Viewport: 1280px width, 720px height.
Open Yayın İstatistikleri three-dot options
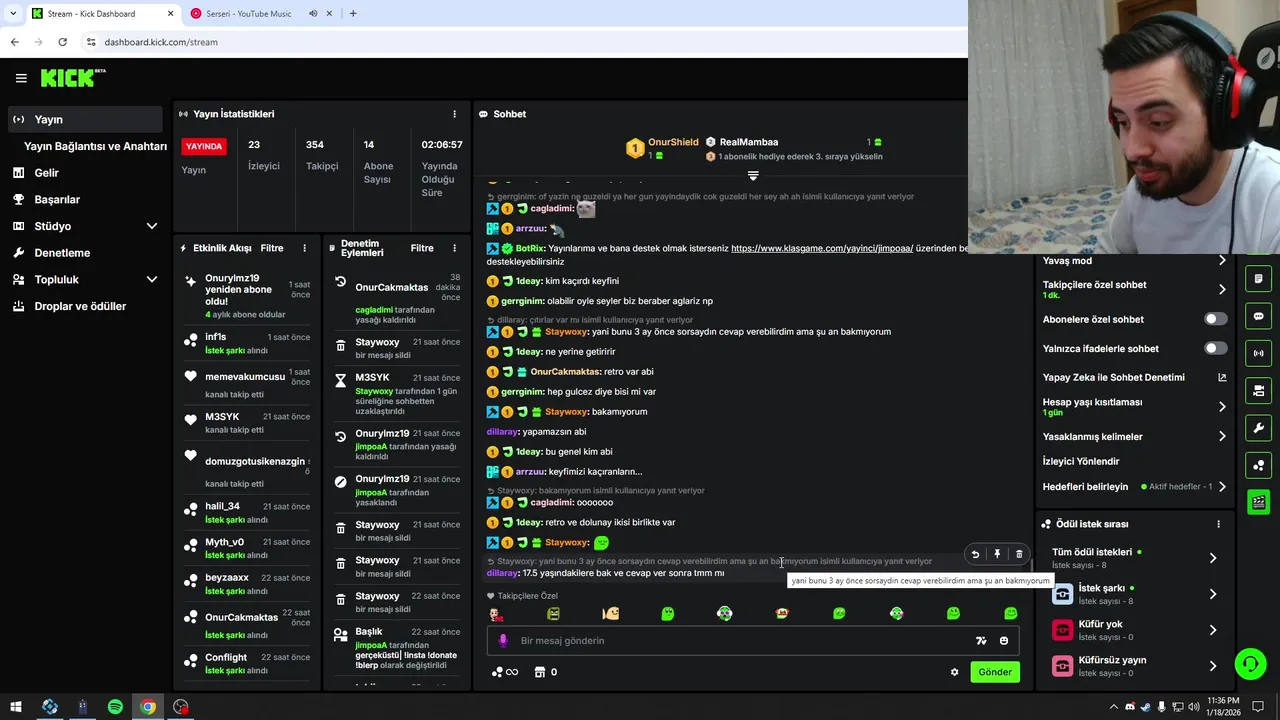point(454,114)
